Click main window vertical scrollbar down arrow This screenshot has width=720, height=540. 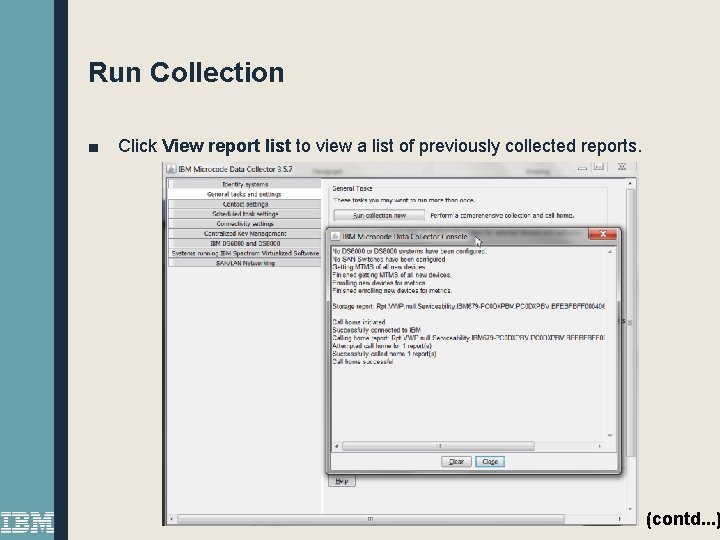click(x=630, y=509)
